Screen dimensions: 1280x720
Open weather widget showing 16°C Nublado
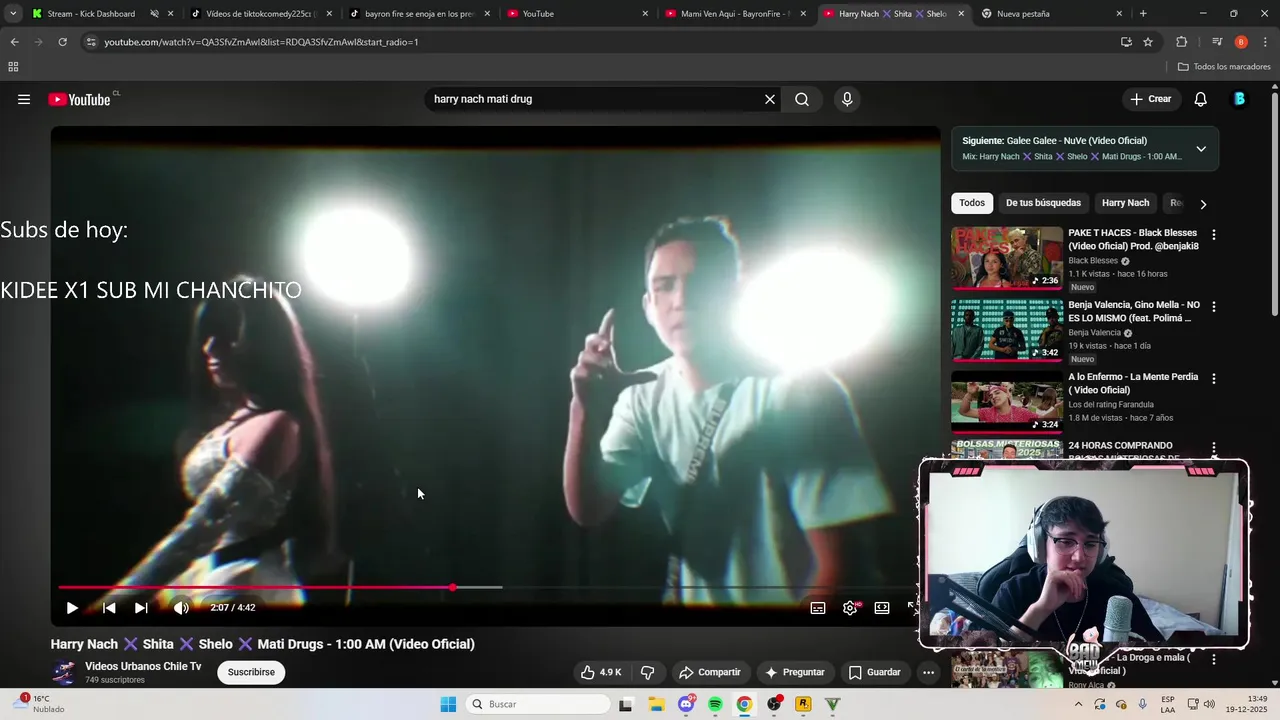pyautogui.click(x=40, y=704)
